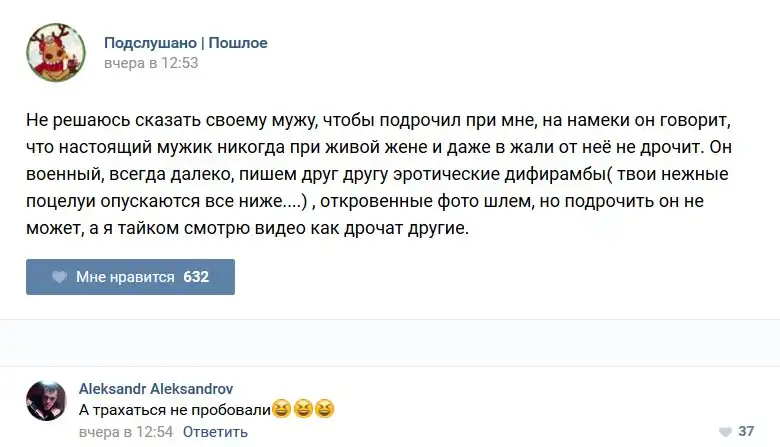
Task: Click the first laughing emoji in the comment
Action: 281,410
